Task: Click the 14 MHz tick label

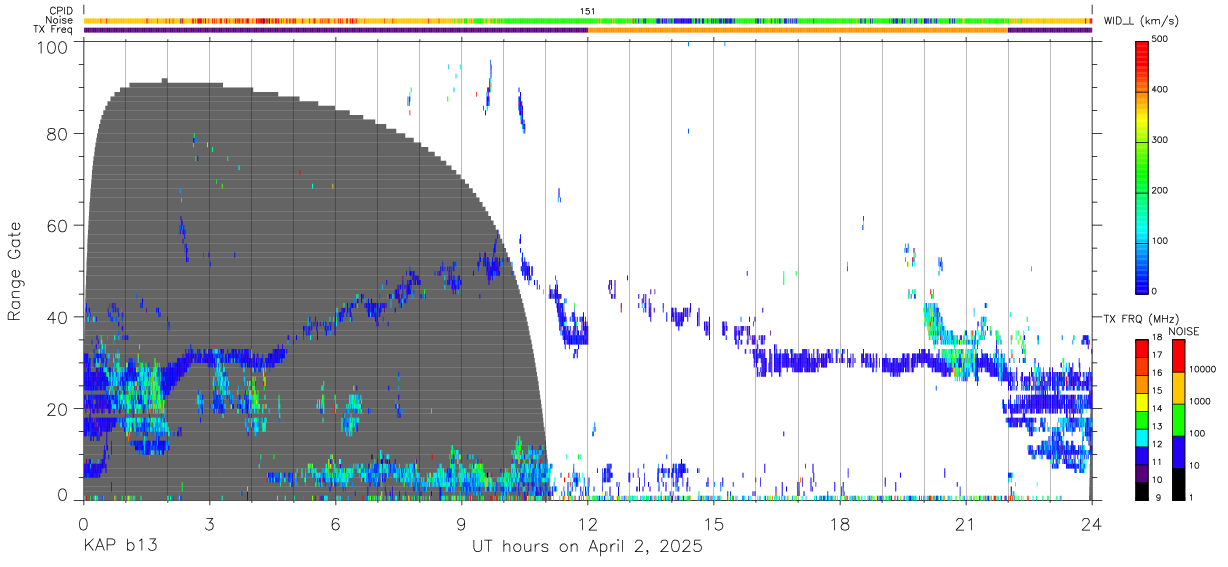Action: pos(1158,410)
